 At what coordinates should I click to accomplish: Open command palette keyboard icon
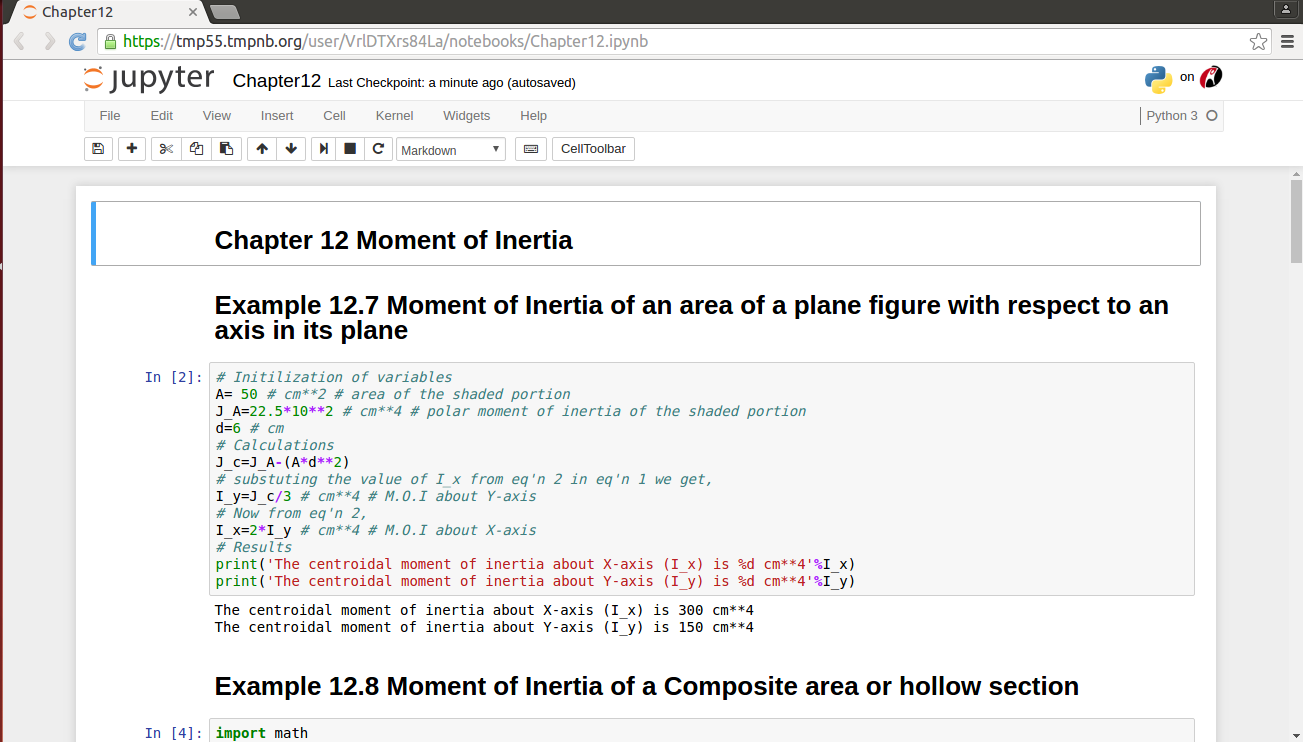point(531,149)
